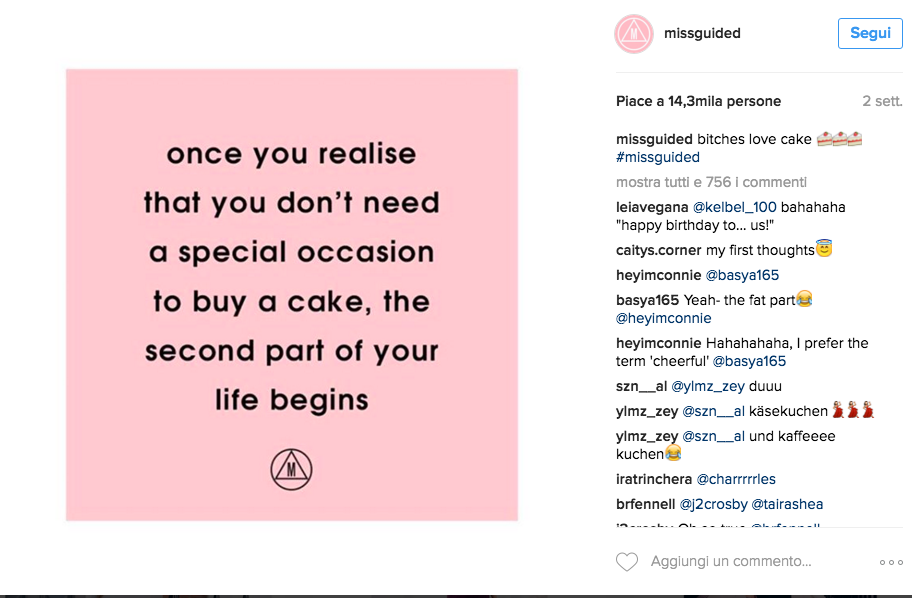Open @heyimconnie tagged in basya165's reply

click(664, 318)
